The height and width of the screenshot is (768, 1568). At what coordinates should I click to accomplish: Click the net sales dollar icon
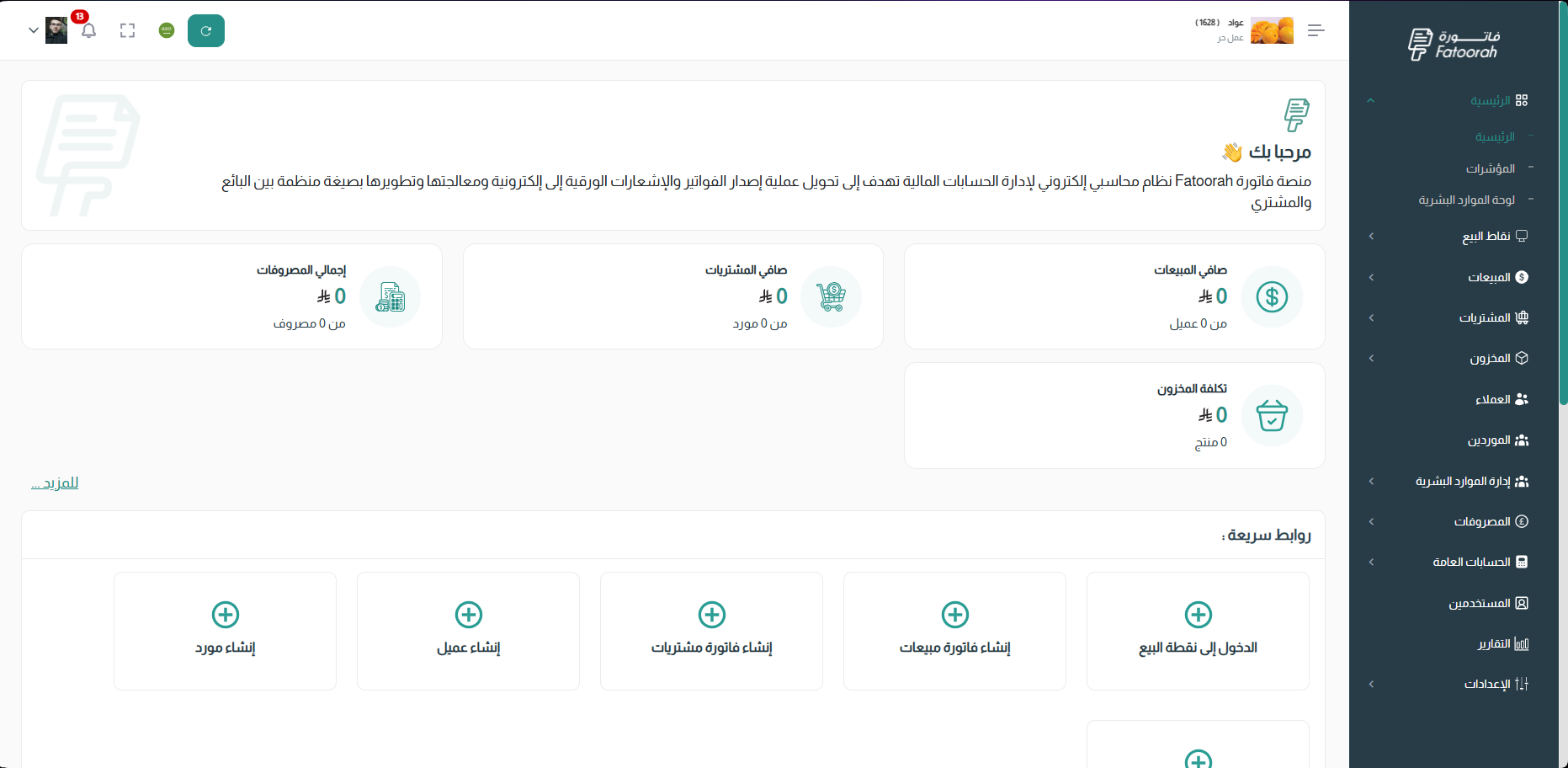tap(1272, 297)
